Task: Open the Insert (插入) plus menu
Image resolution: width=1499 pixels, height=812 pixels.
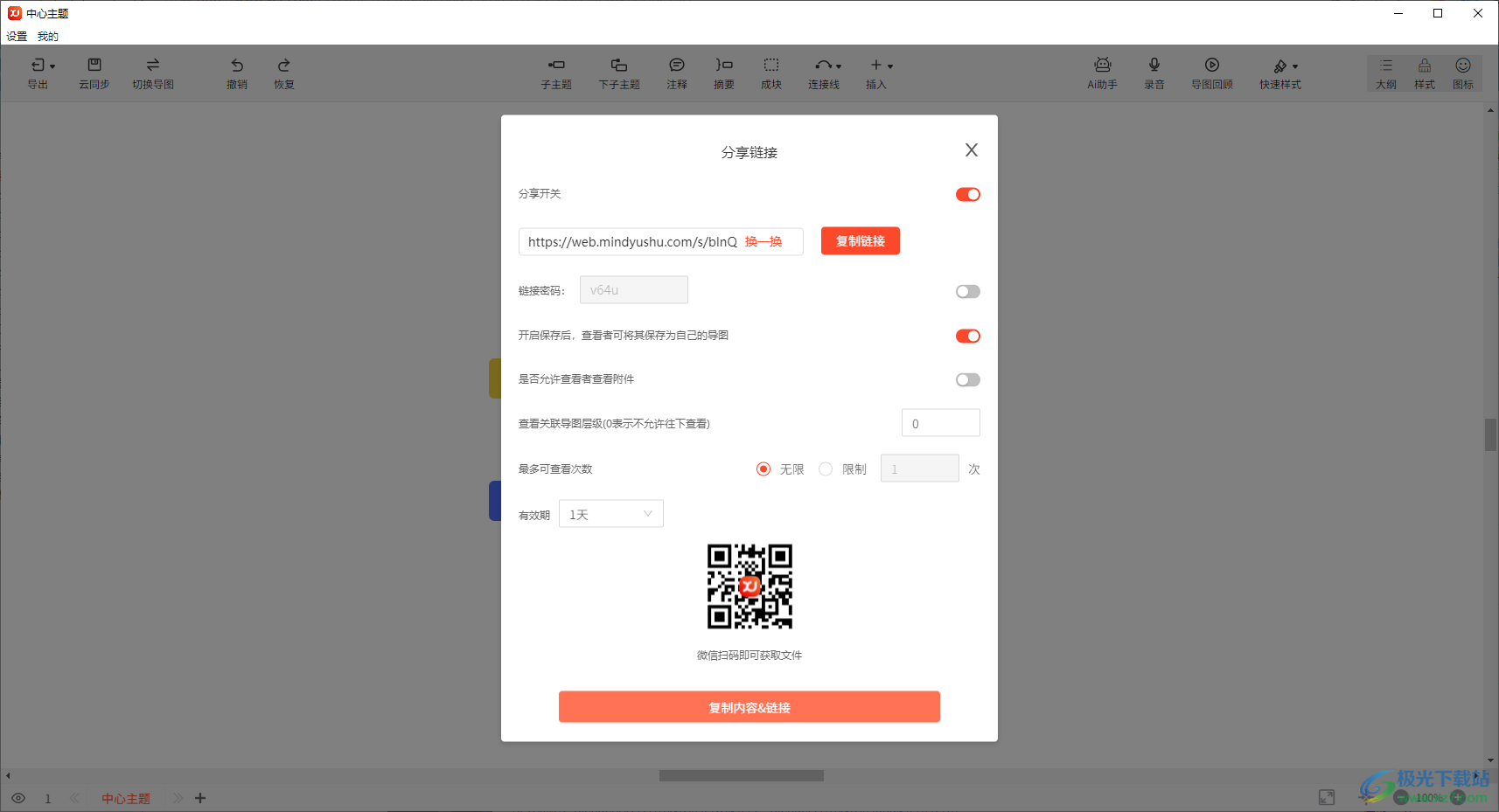Action: point(876,73)
